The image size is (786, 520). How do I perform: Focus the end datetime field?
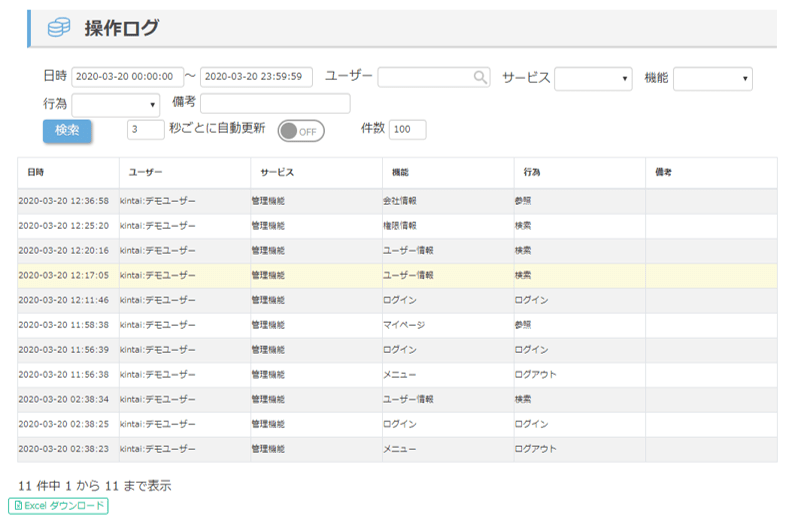(x=256, y=78)
